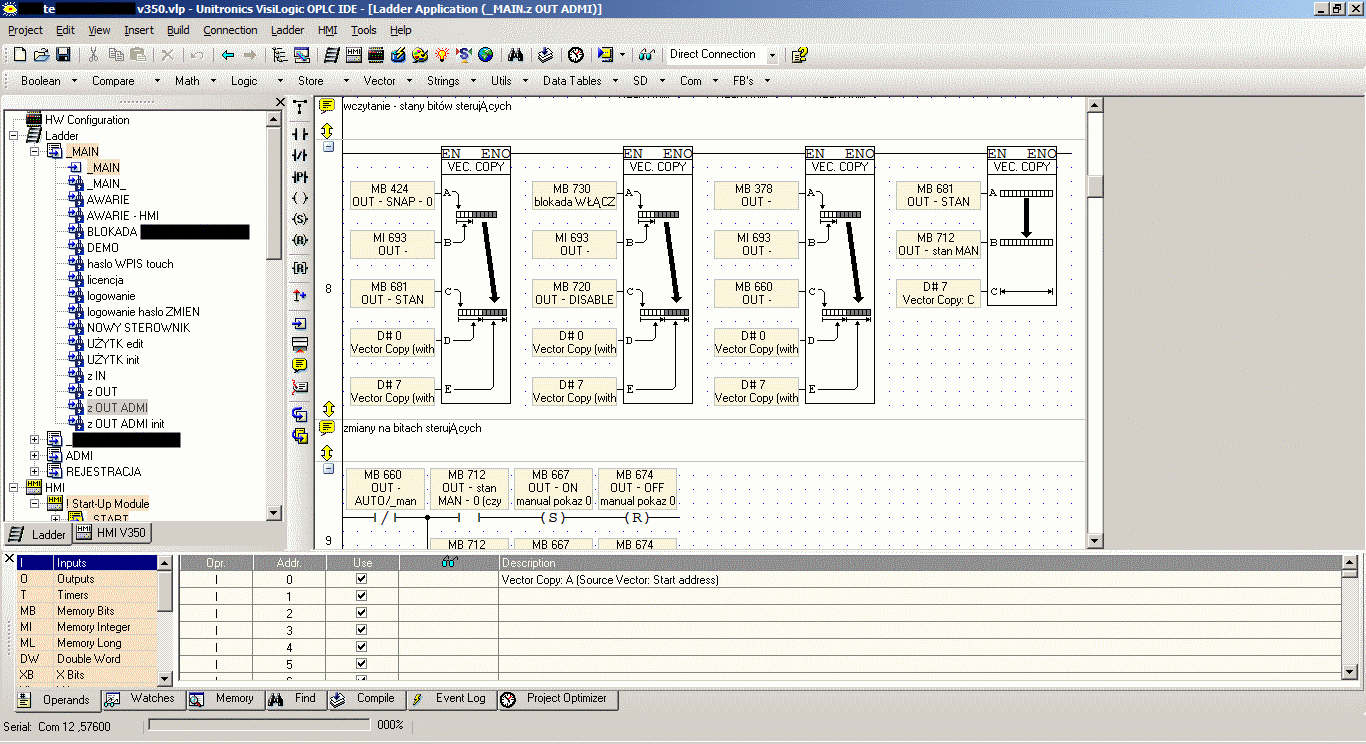Click ladder editor vertical scrollbar thumb
1366x744 pixels.
point(1095,186)
